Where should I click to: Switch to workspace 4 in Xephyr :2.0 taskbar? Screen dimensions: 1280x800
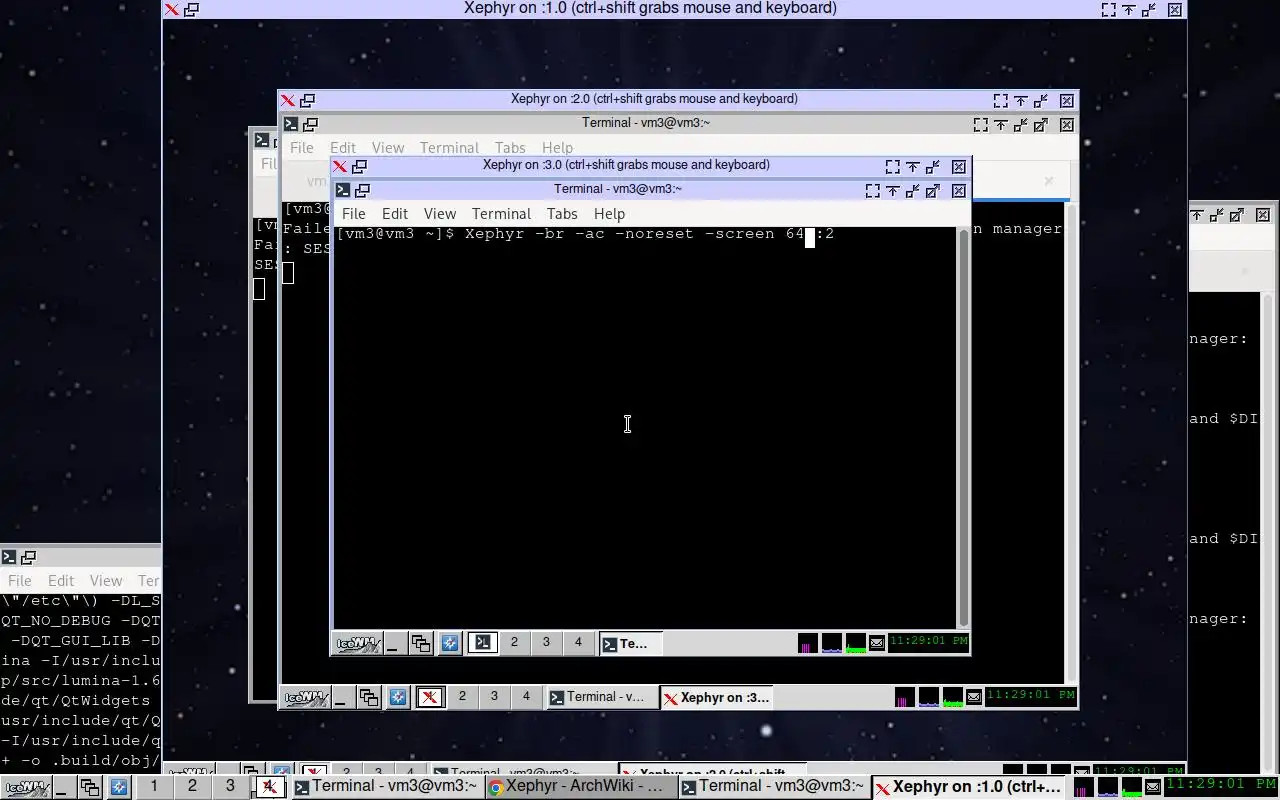tap(526, 697)
